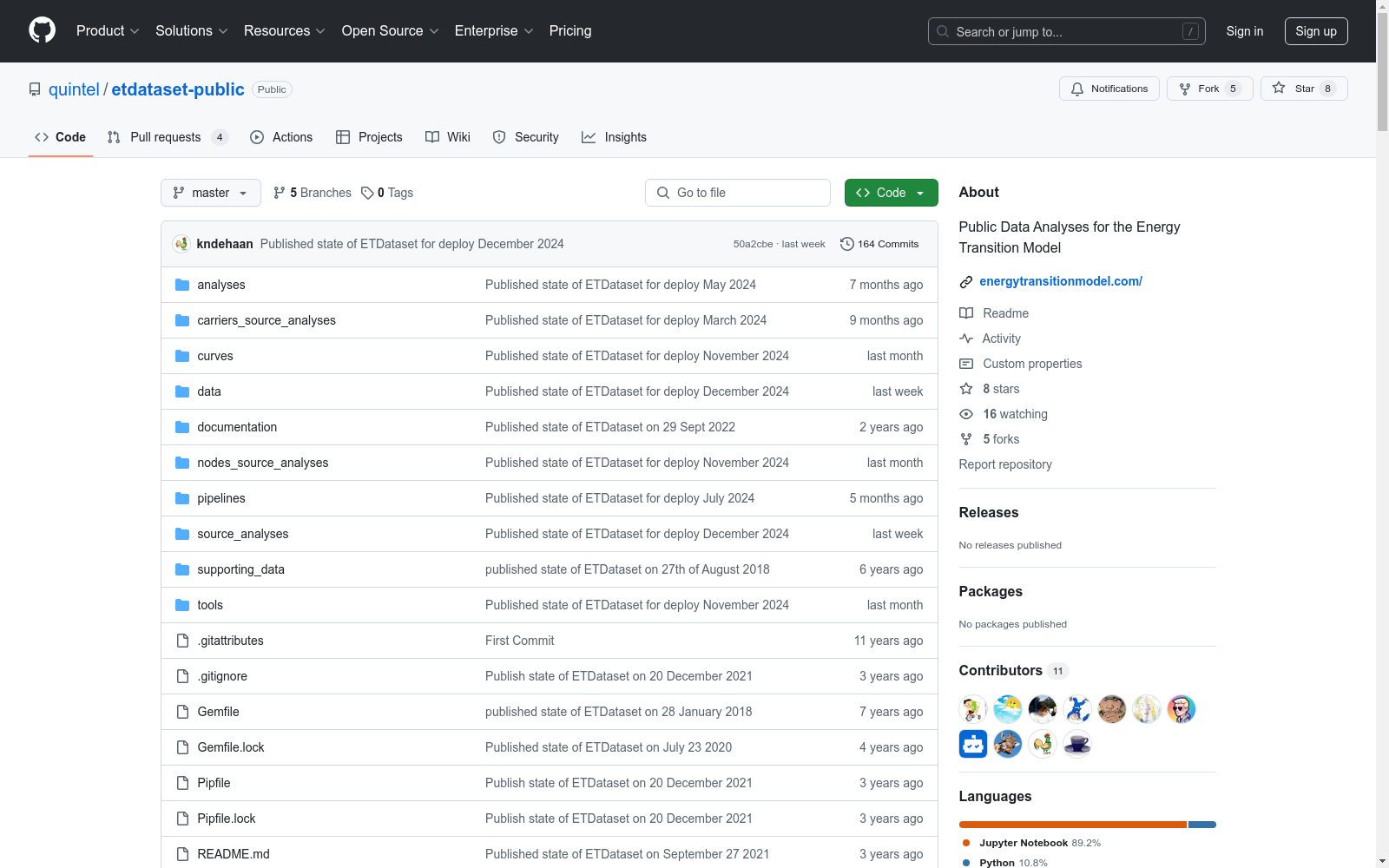Click the Sign up button
The height and width of the screenshot is (868, 1389).
[x=1316, y=31]
